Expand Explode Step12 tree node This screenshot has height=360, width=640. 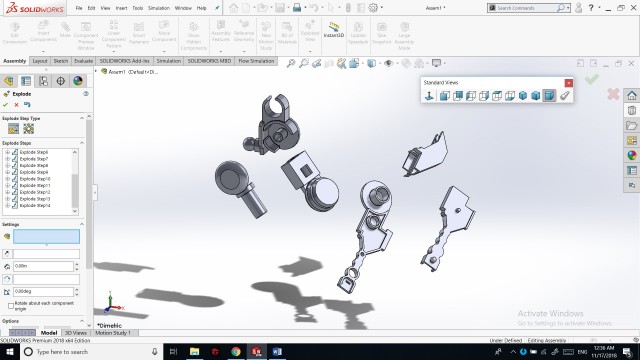(x=7, y=192)
